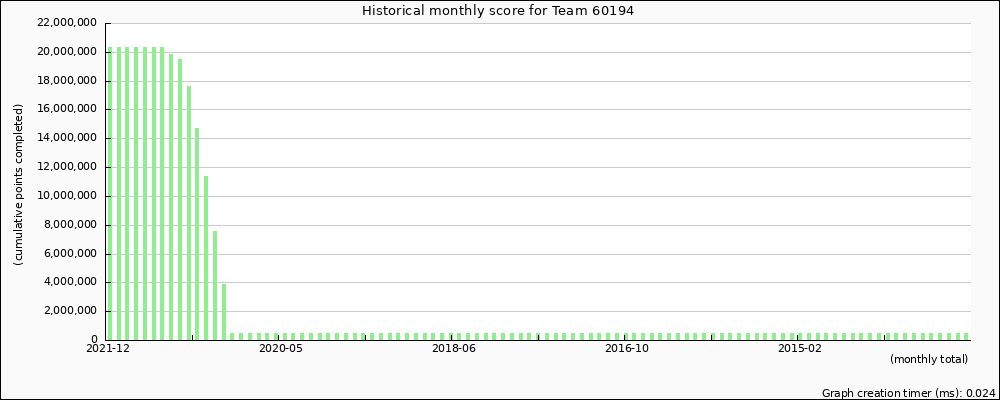Click the green bar peaking just below 8,000,000
Image resolution: width=1000 pixels, height=400 pixels.
(x=215, y=285)
